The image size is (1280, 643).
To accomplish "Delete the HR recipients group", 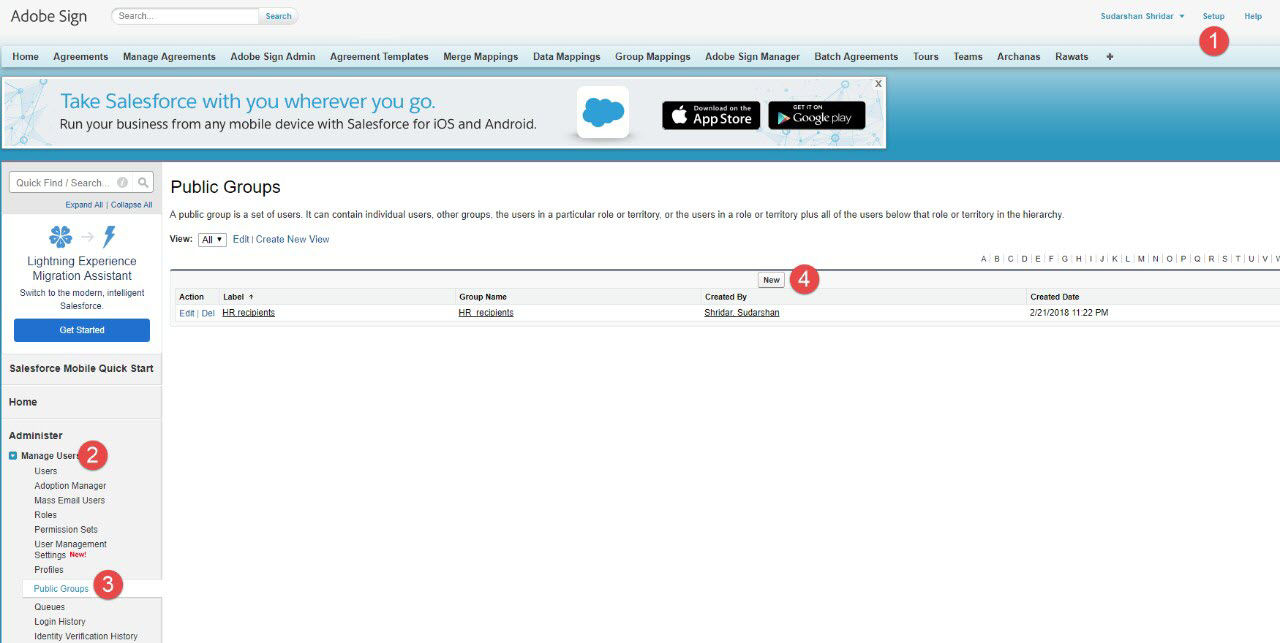I will click(x=208, y=313).
